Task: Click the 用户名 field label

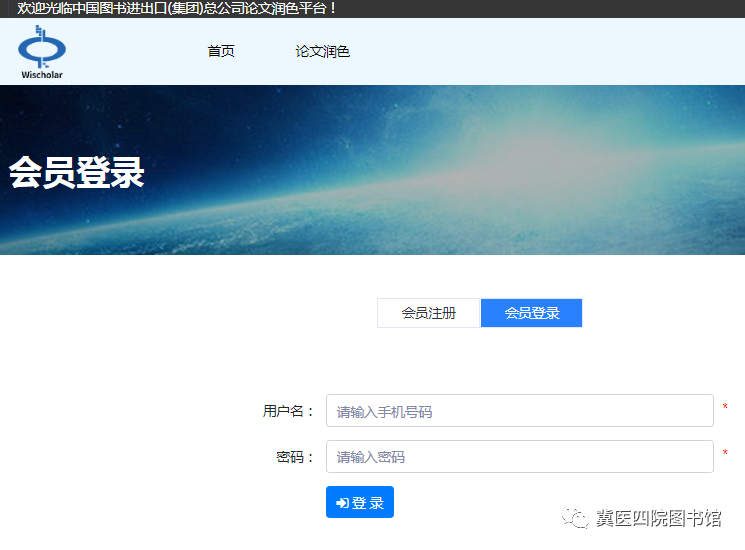Action: coord(288,411)
